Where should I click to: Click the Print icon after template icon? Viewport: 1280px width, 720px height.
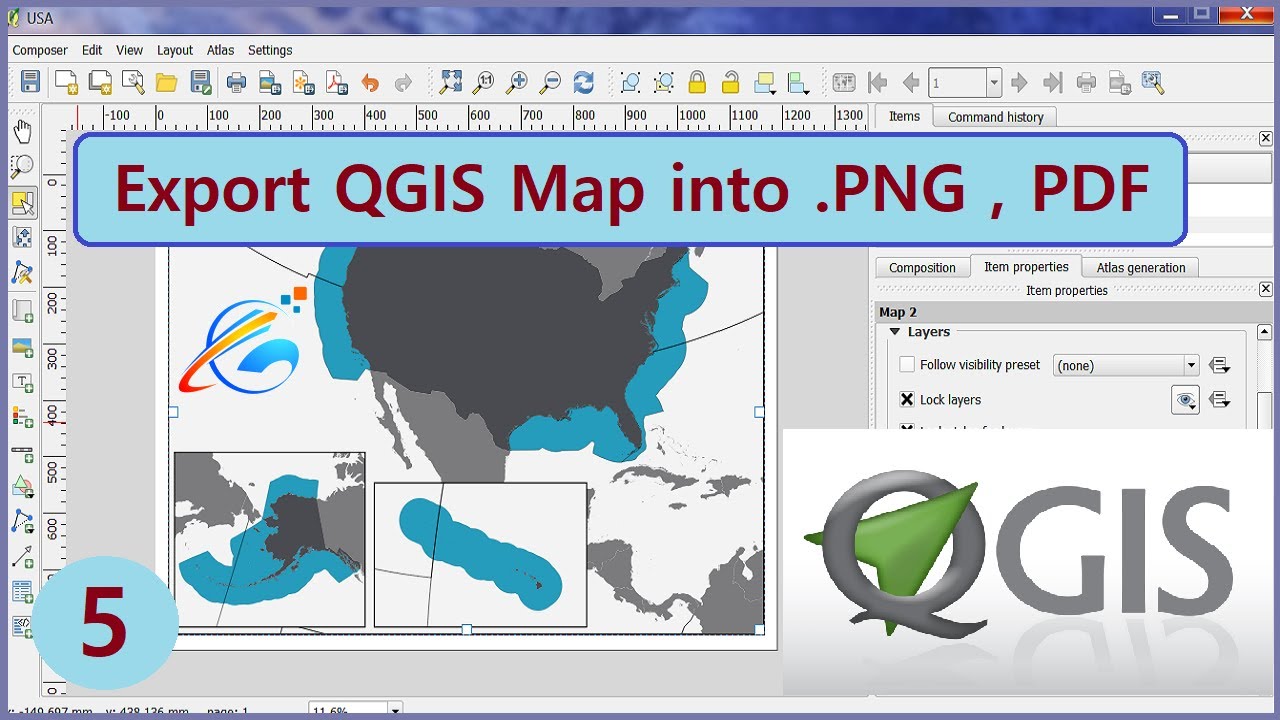236,82
